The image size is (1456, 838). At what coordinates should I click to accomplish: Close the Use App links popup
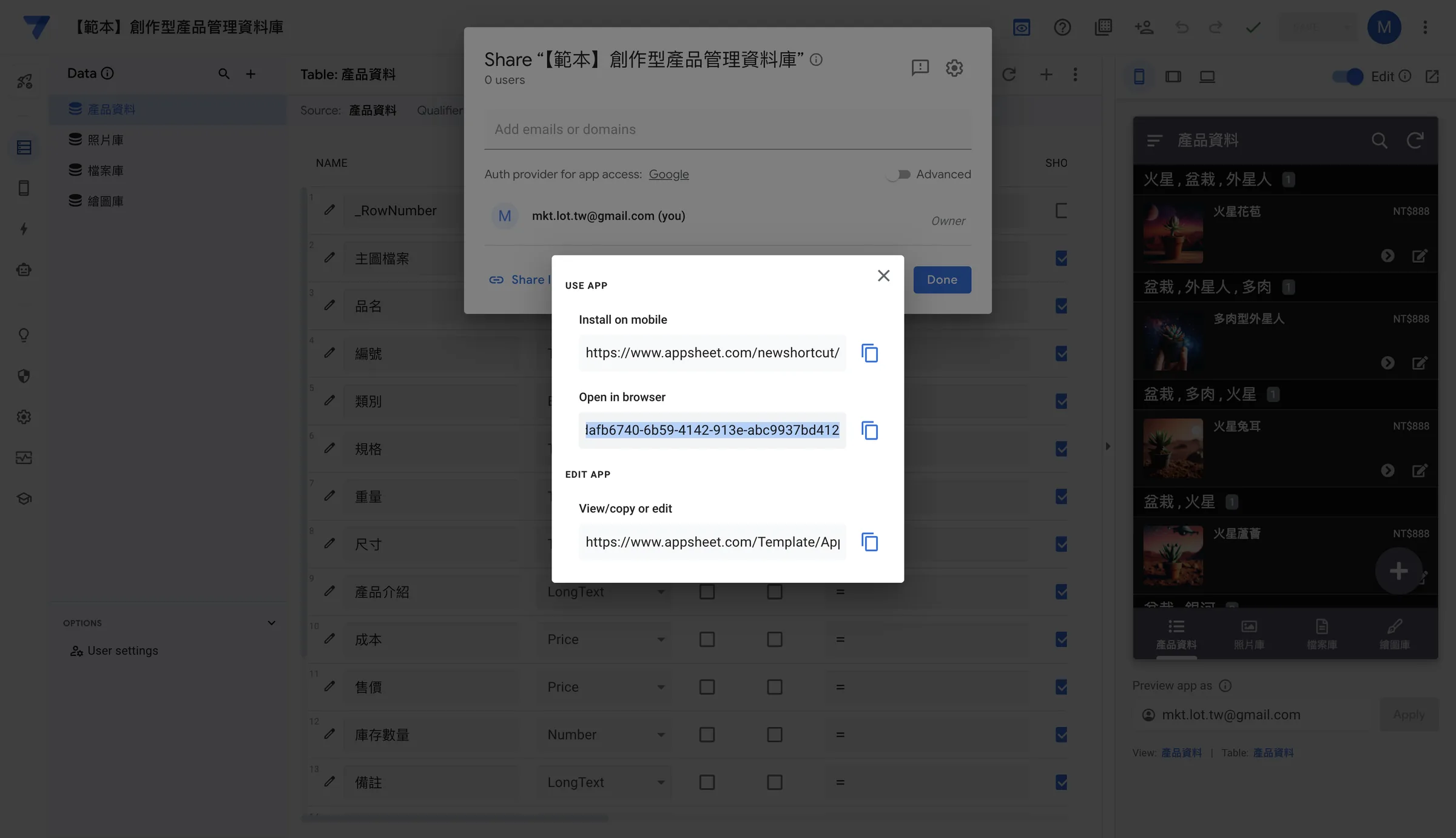coord(883,276)
